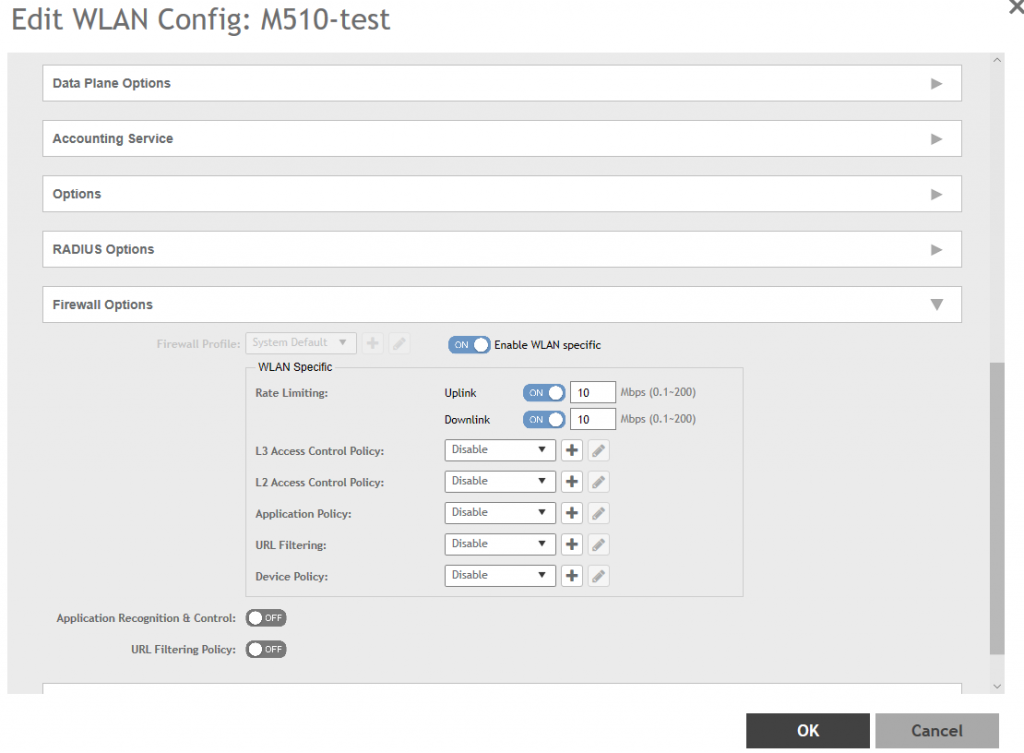Viewport: 1024px width, 753px height.
Task: Edit Device Policy using pencil icon
Action: (598, 576)
